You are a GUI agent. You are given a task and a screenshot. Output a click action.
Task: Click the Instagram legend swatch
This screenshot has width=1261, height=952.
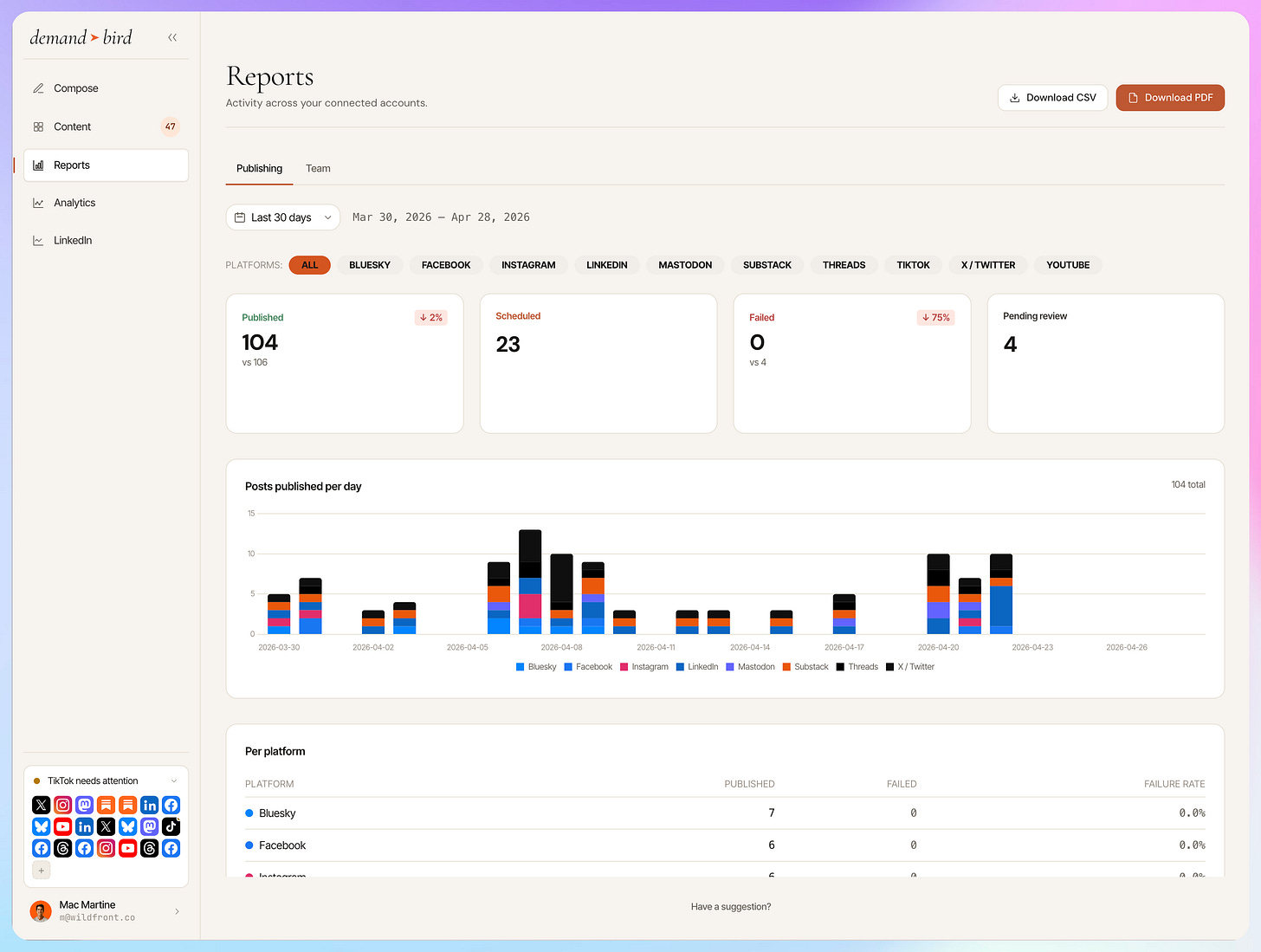(x=624, y=667)
